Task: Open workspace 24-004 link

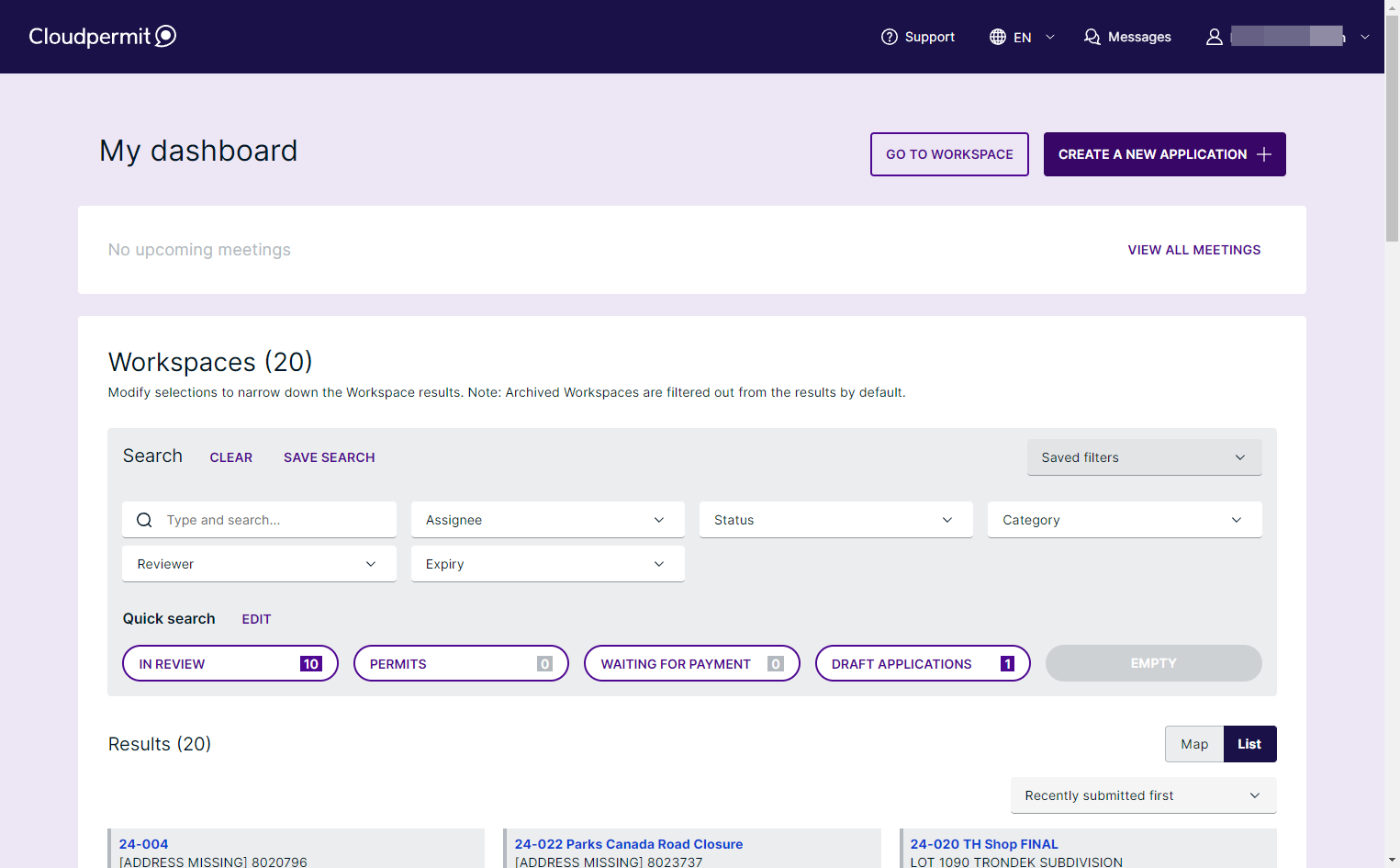Action: (x=143, y=844)
